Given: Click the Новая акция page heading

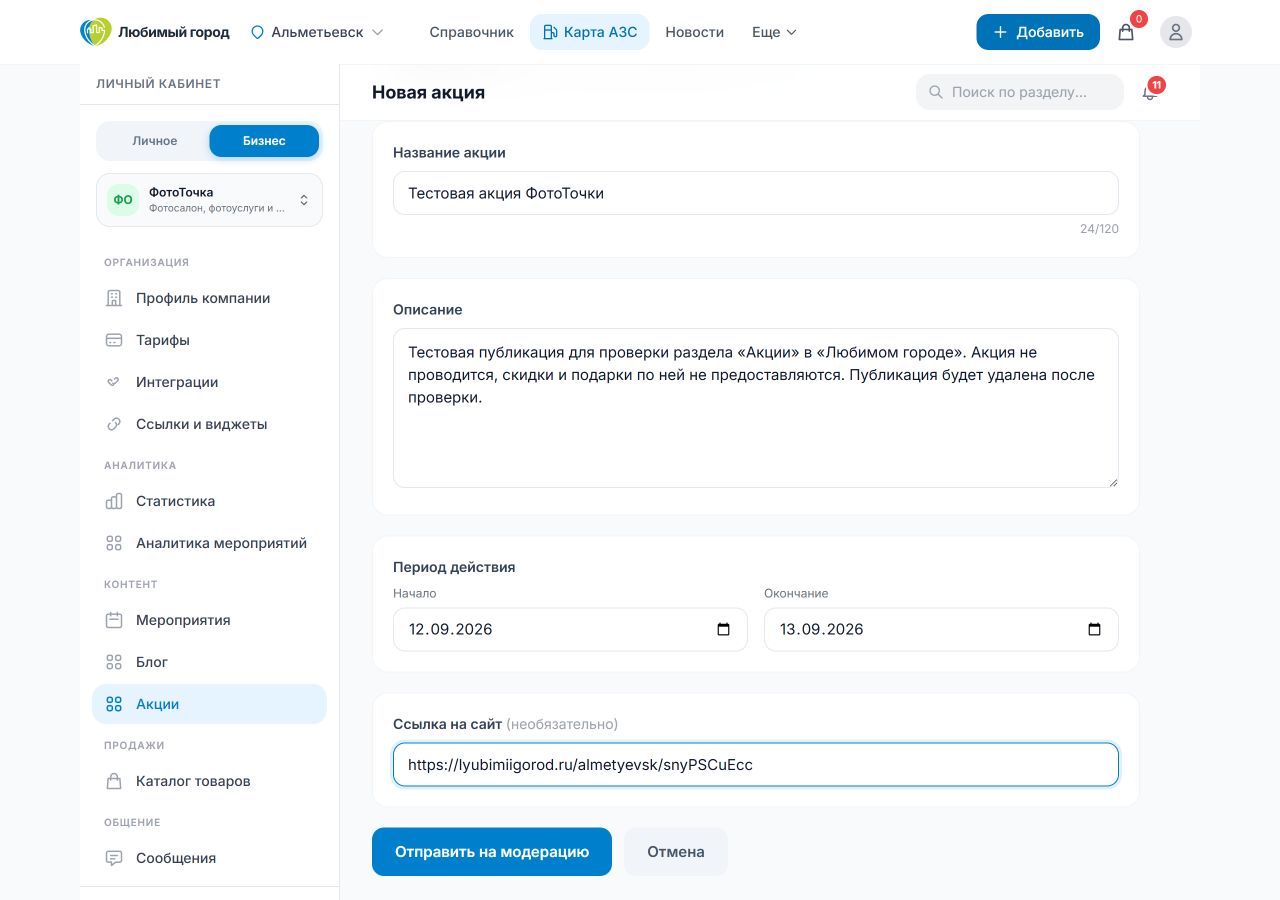Looking at the screenshot, I should point(428,92).
